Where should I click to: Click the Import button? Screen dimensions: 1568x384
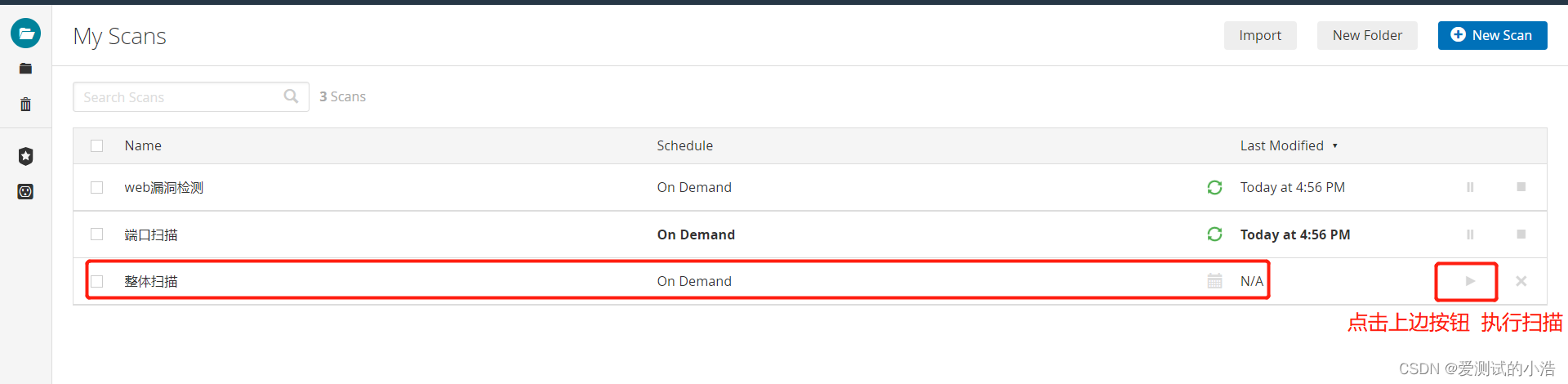1259,35
